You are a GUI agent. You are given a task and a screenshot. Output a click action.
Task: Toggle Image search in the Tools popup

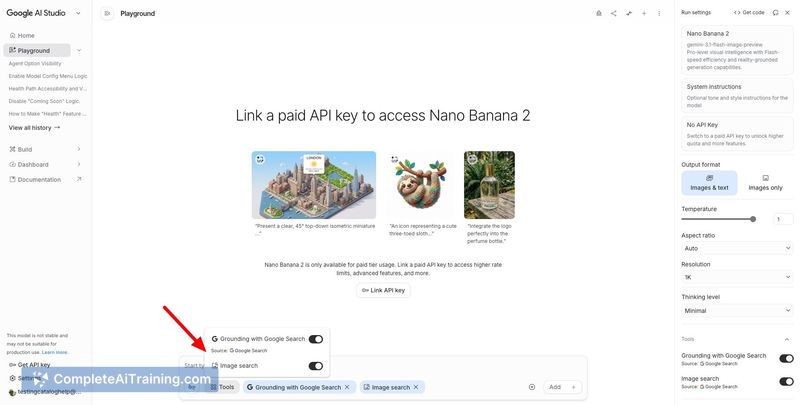point(316,366)
